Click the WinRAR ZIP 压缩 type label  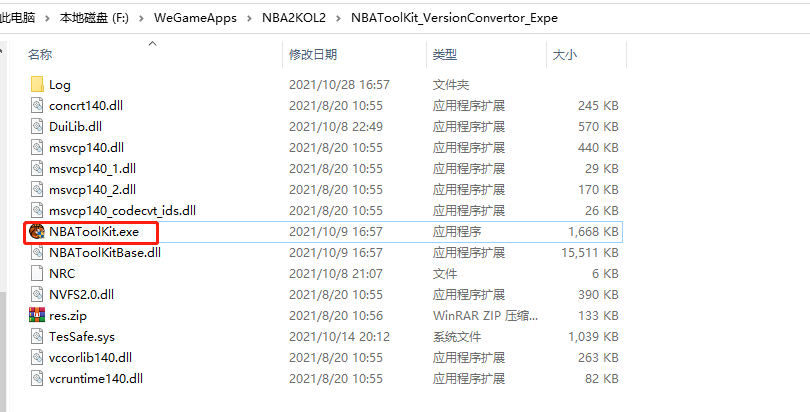(486, 315)
